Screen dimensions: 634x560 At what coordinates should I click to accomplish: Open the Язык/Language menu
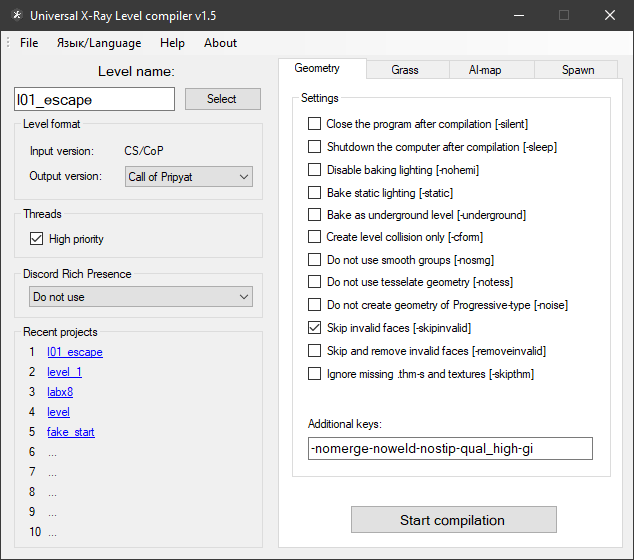click(99, 43)
